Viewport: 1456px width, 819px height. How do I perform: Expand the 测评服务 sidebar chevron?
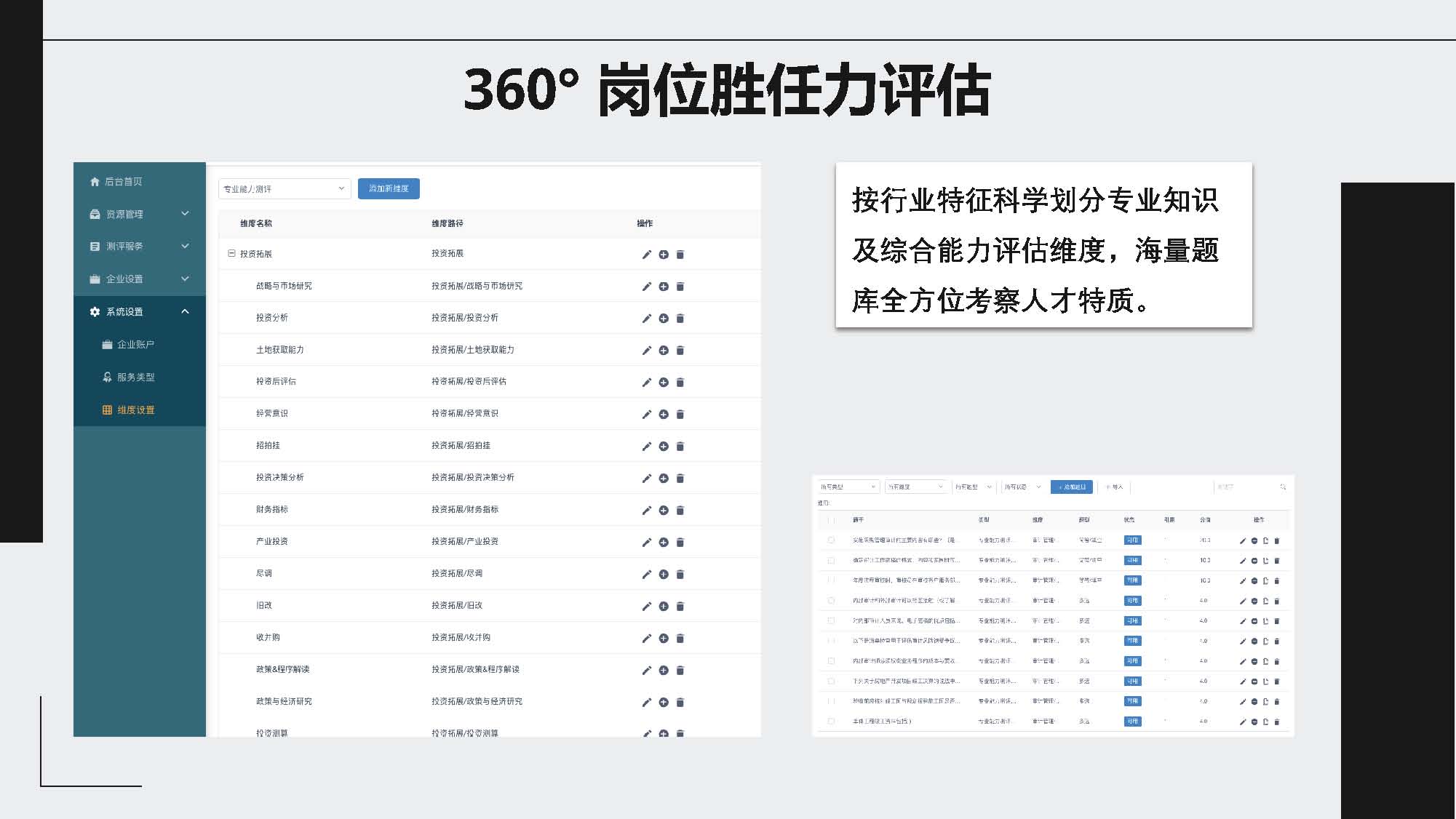click(x=185, y=246)
